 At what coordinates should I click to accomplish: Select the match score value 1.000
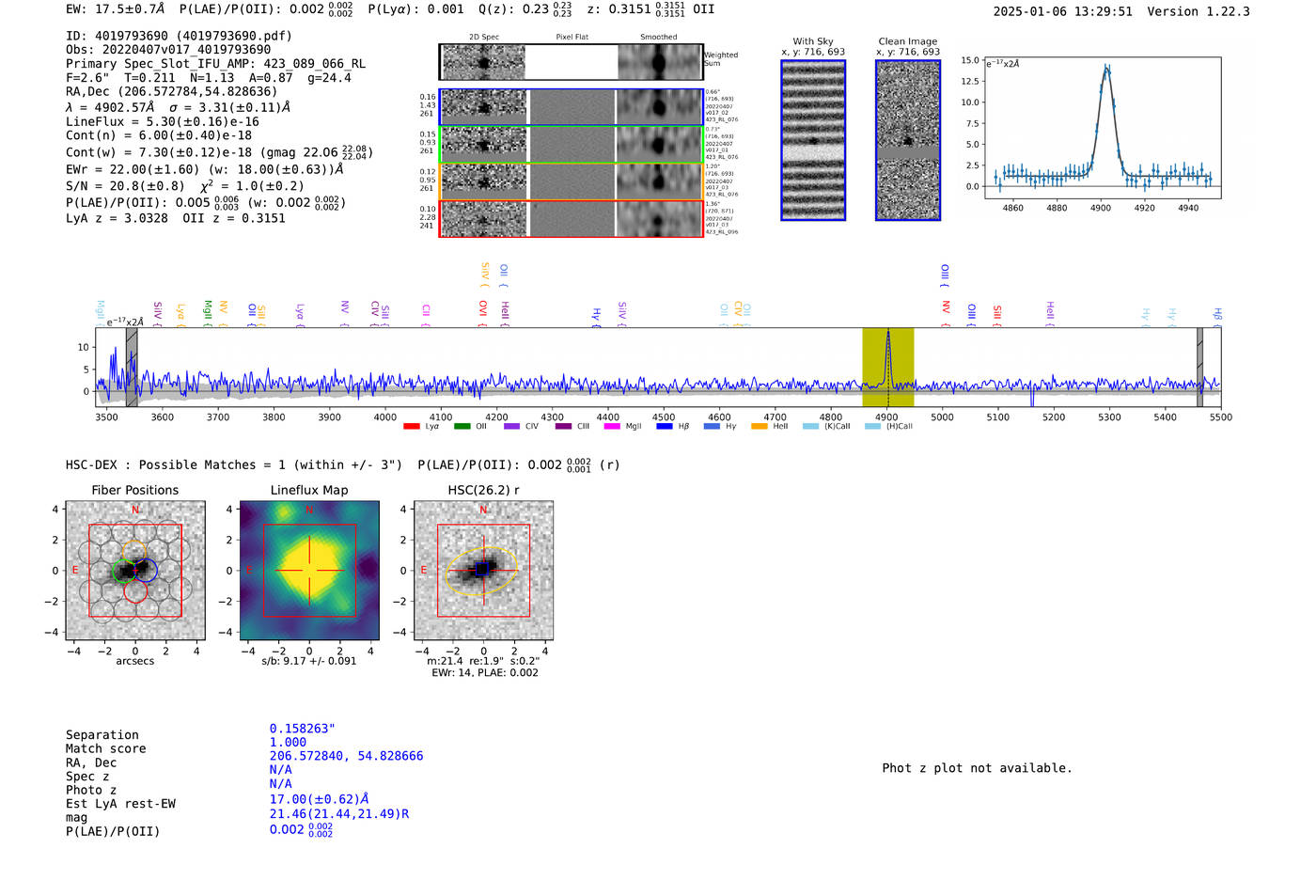click(x=288, y=742)
